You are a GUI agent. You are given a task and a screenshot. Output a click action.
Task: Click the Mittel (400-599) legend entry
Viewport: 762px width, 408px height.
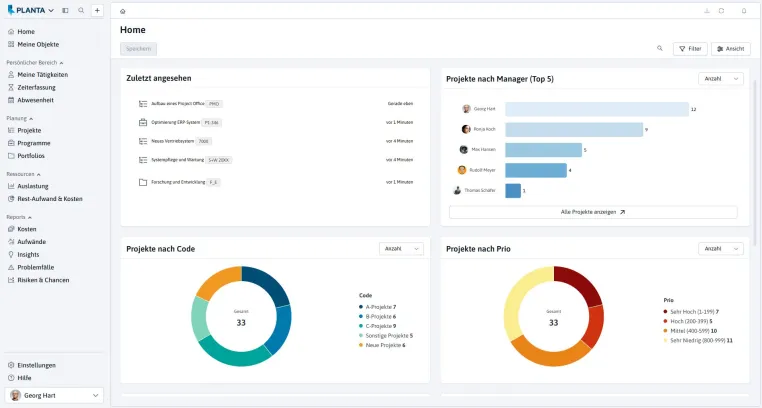click(691, 331)
